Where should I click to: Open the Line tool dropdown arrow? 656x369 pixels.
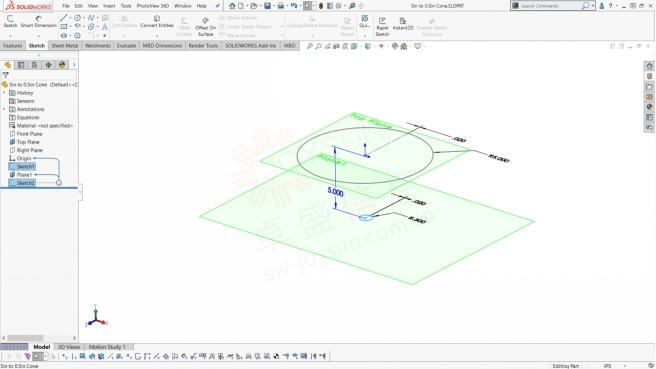pos(70,18)
